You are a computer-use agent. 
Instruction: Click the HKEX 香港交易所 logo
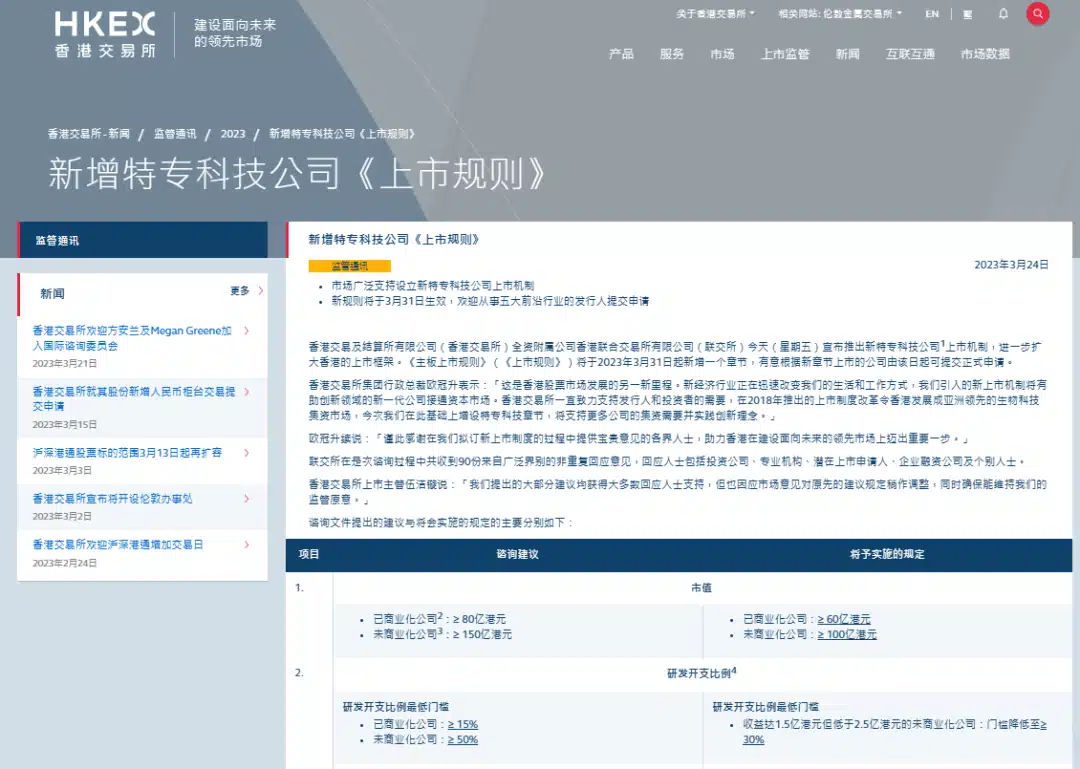pos(105,34)
